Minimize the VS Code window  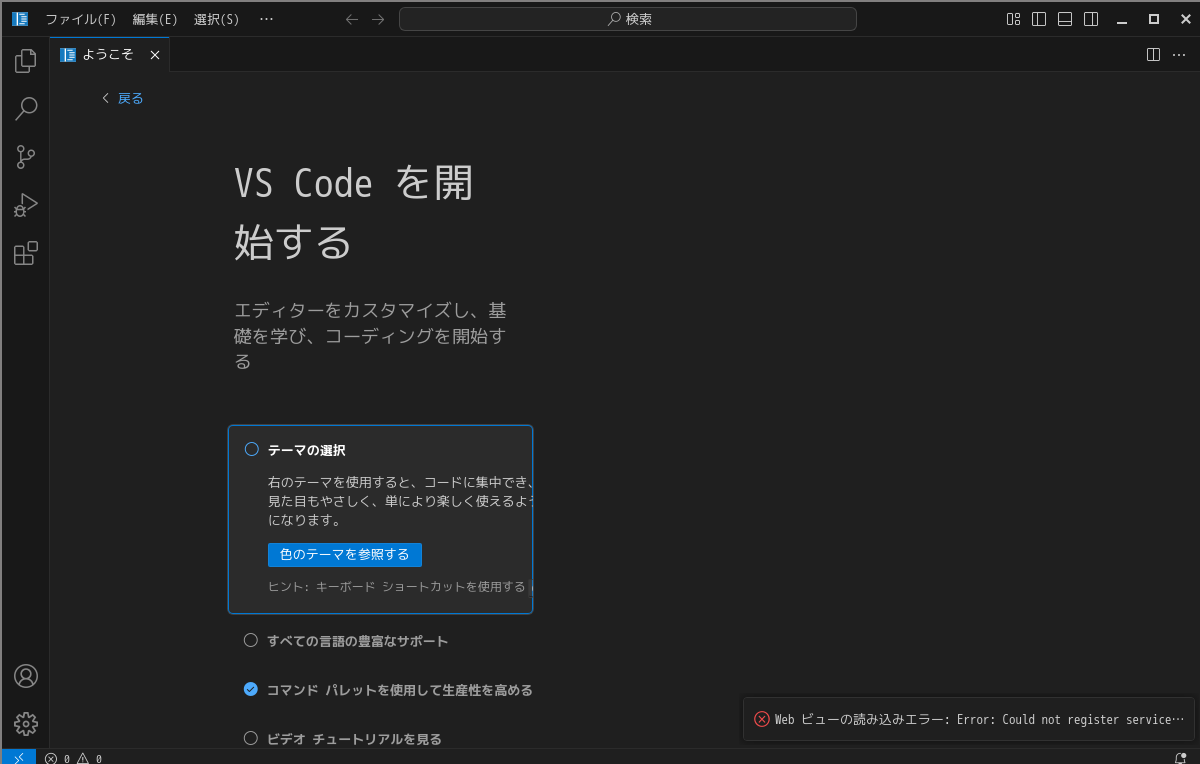[1122, 19]
